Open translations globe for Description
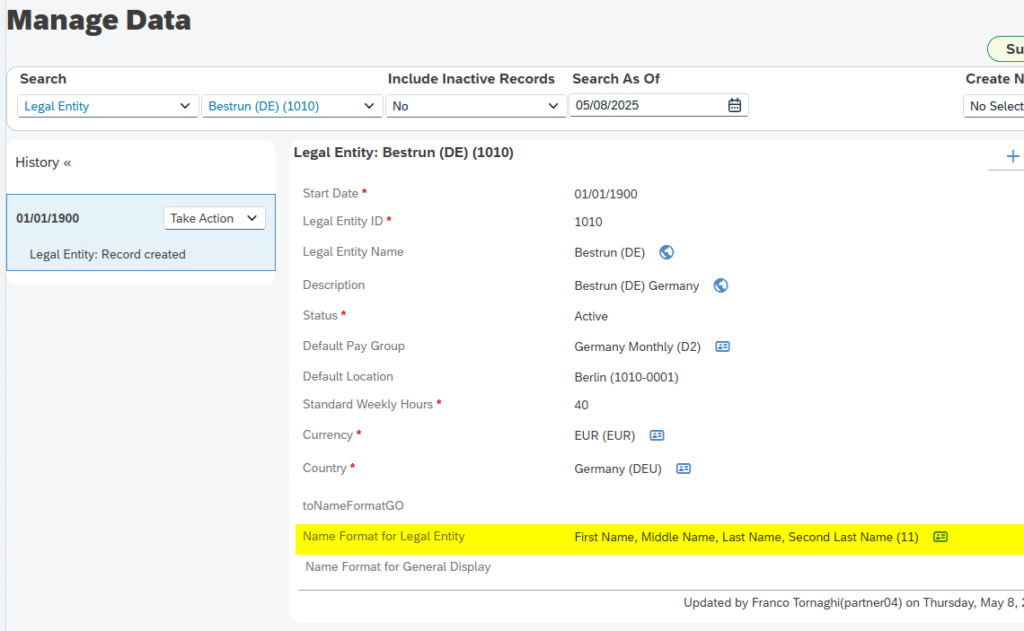Image resolution: width=1024 pixels, height=631 pixels. click(720, 285)
